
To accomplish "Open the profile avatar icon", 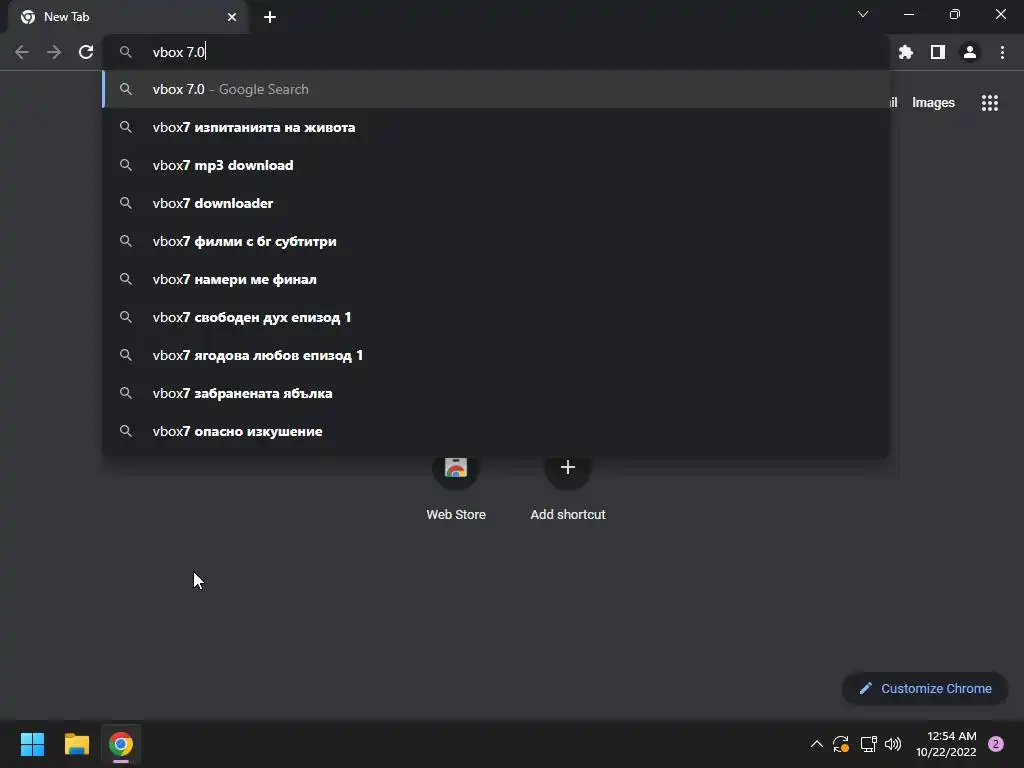I will click(970, 52).
